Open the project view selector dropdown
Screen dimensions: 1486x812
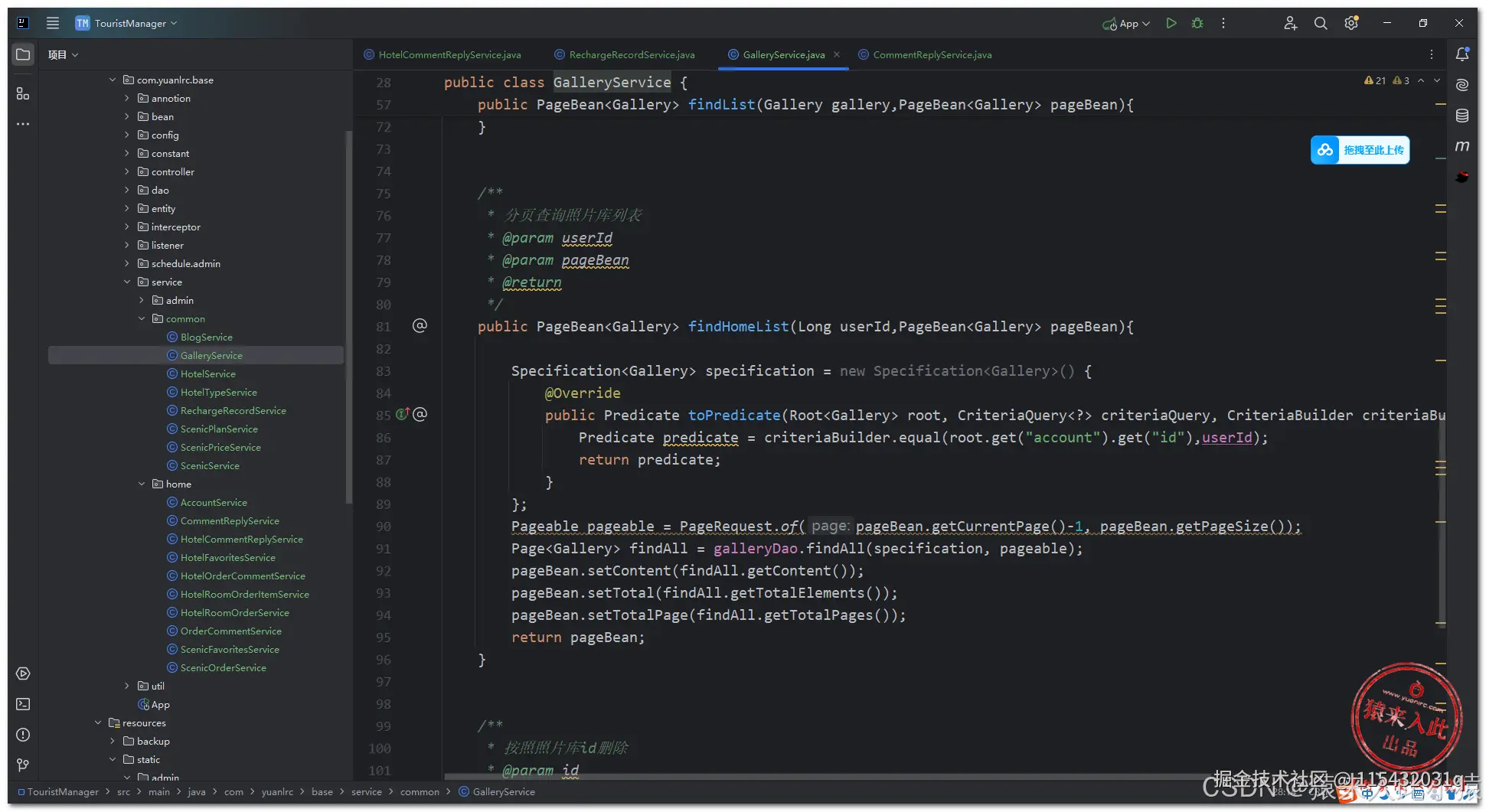pyautogui.click(x=64, y=55)
